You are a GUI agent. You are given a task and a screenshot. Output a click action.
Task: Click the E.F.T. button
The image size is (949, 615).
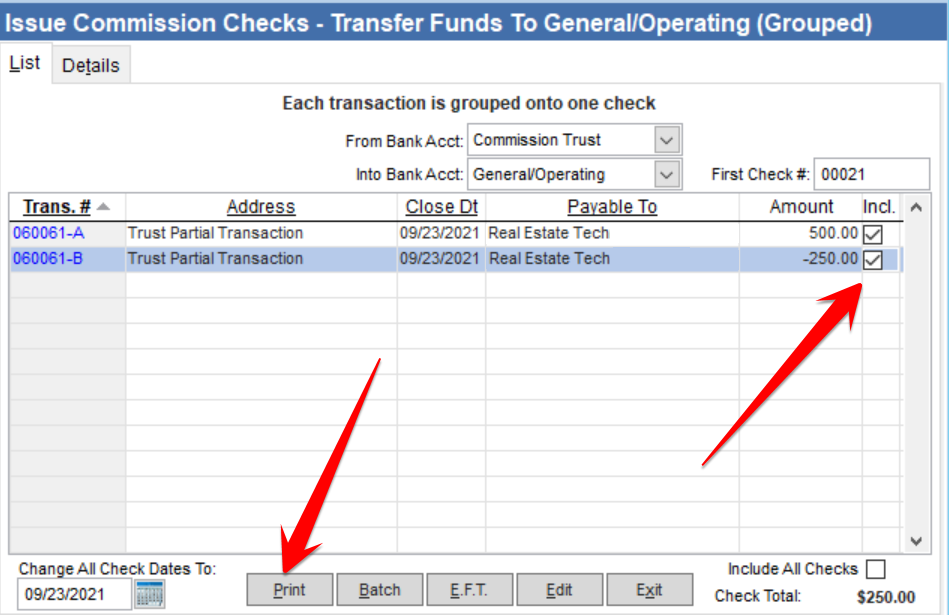click(470, 589)
